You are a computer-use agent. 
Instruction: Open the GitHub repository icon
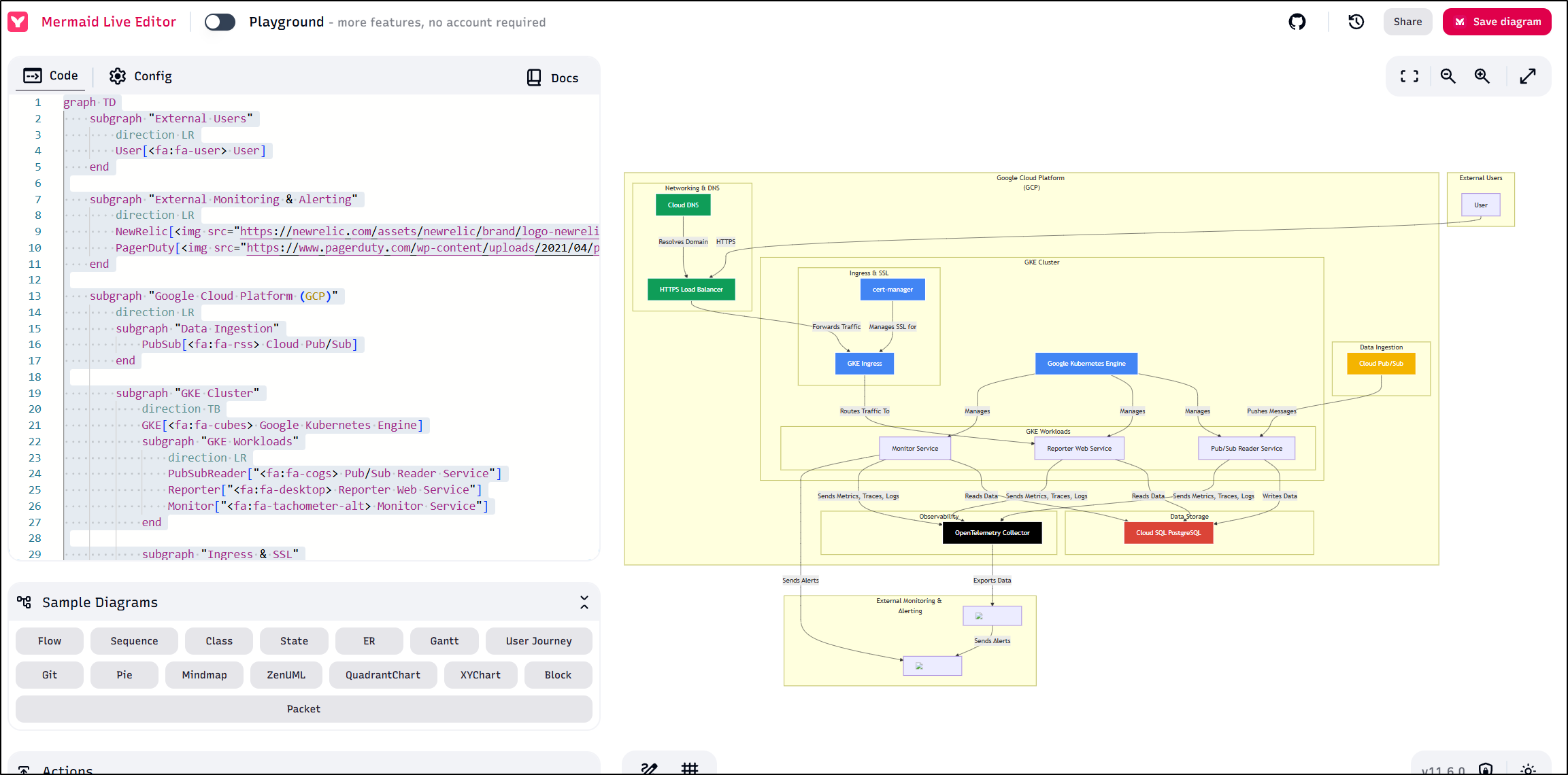tap(1297, 22)
